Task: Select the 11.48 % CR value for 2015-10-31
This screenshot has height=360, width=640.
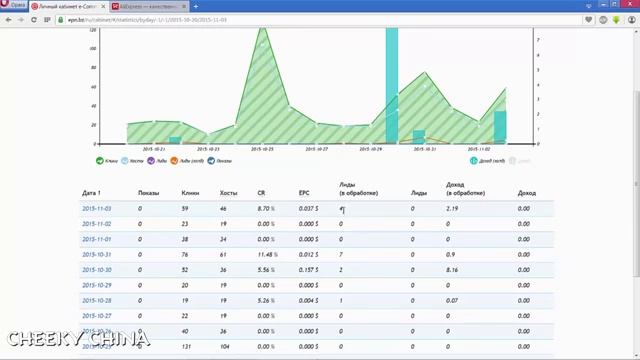Action: pyautogui.click(x=267, y=255)
